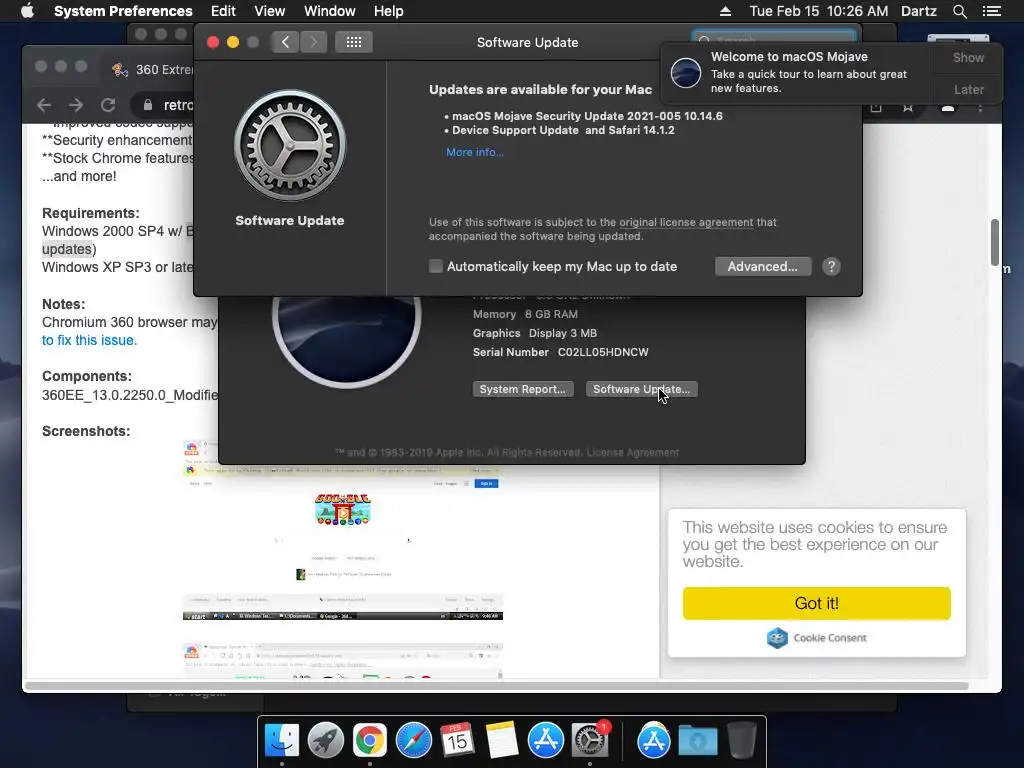The height and width of the screenshot is (768, 1024).
Task: Click the Chrome horizontal scrollbar
Action: [496, 686]
